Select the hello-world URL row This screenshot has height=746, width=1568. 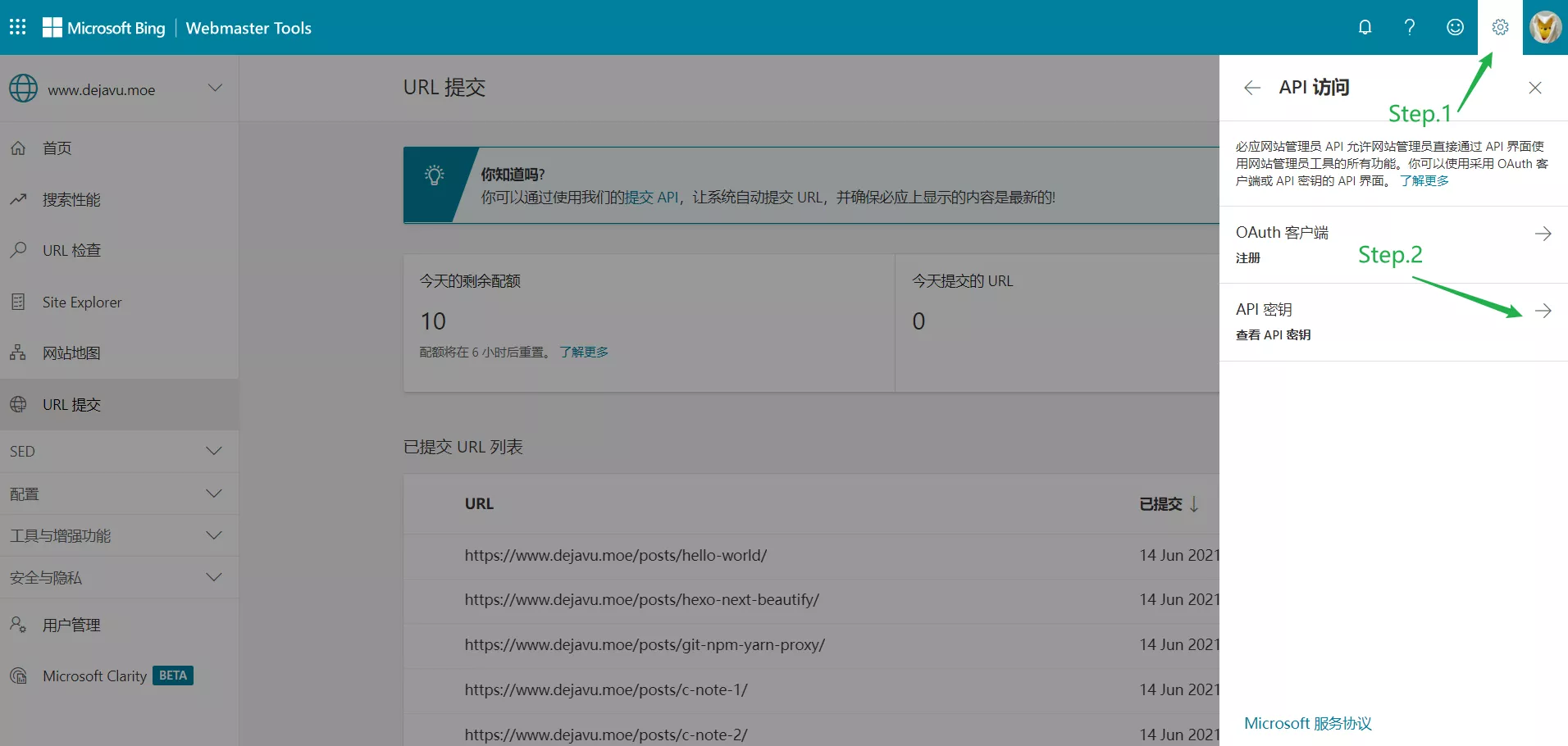(x=812, y=556)
